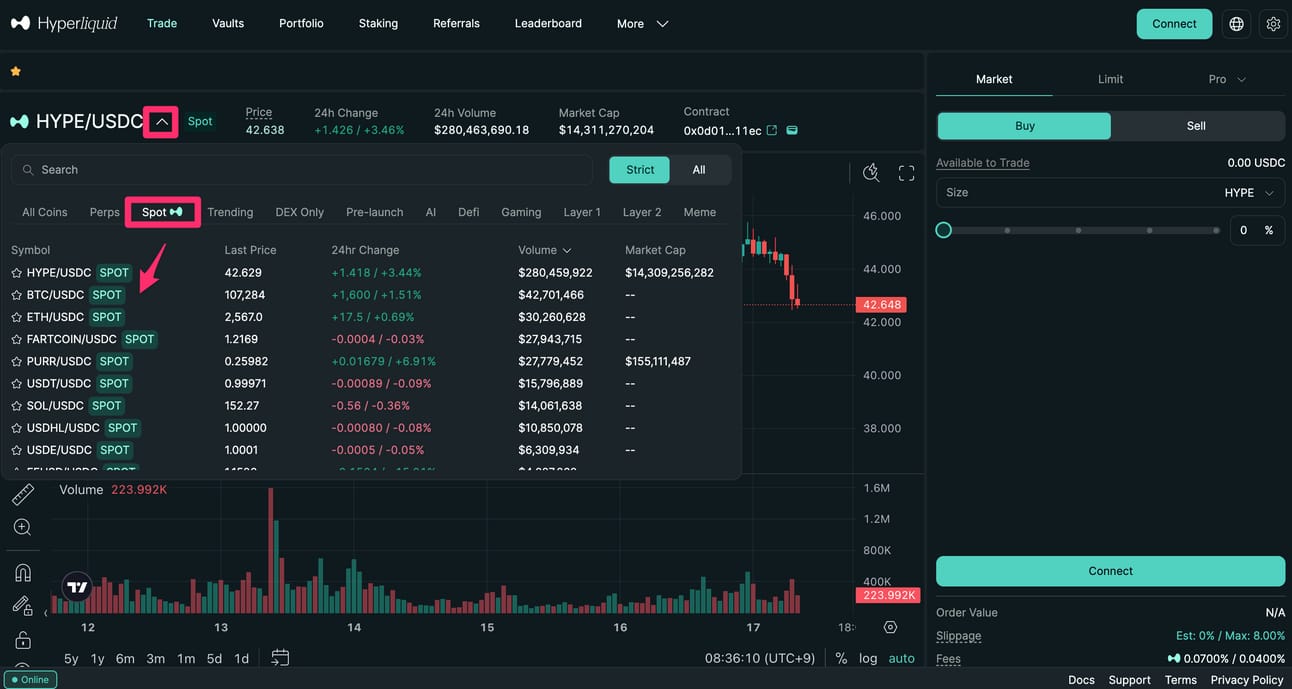
Task: Click the percentage input box
Action: (1256, 230)
